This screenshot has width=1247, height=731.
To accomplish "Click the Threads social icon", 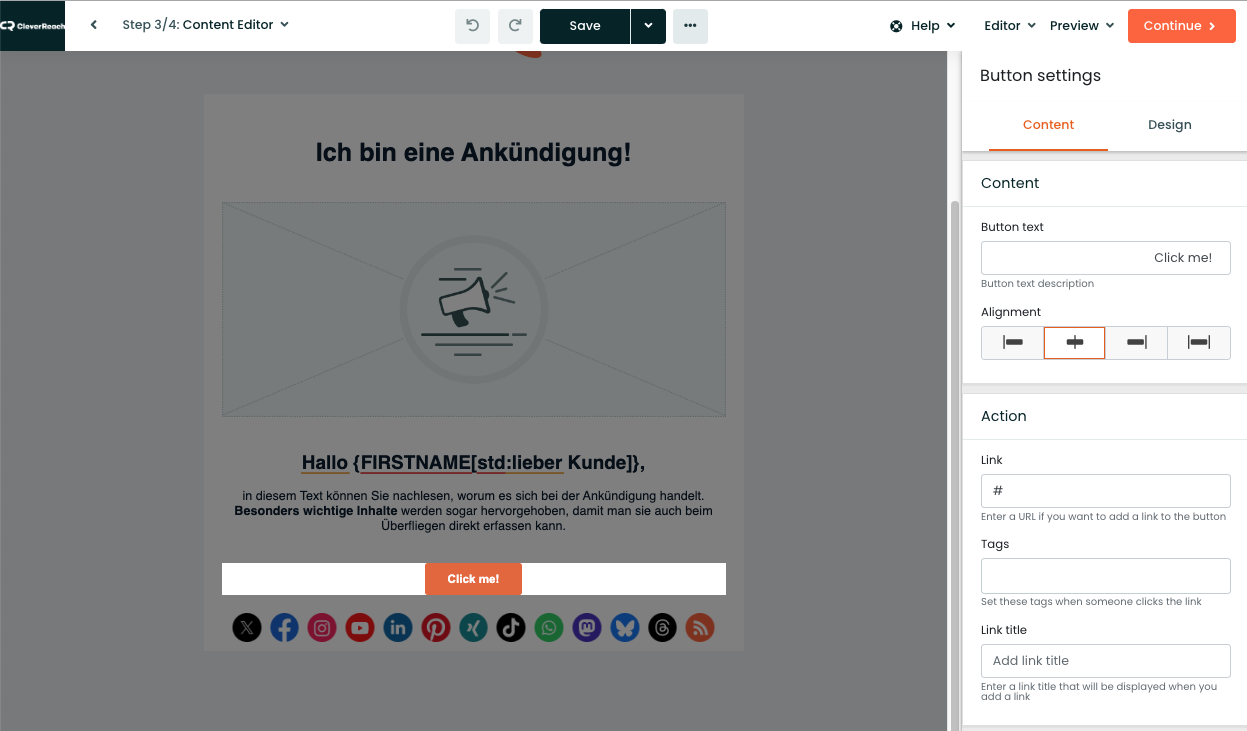I will click(x=662, y=628).
